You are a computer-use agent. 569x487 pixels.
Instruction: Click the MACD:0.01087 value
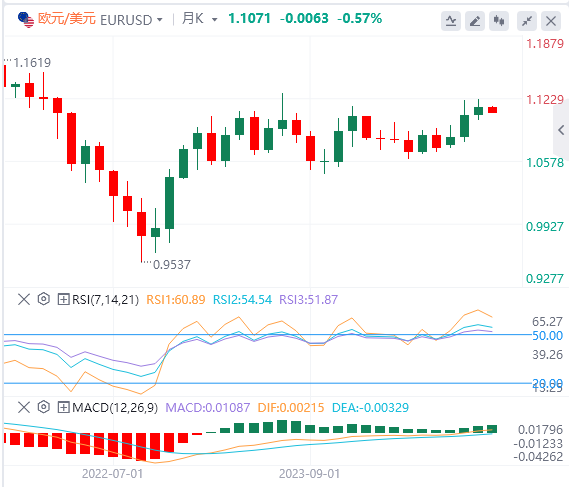208,408
